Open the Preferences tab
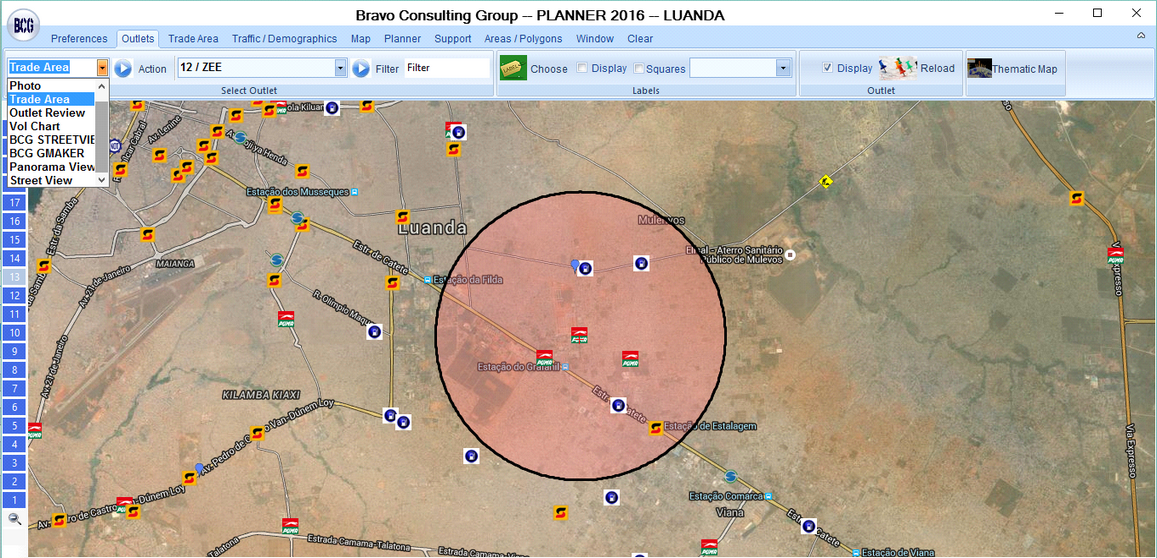 (x=79, y=39)
